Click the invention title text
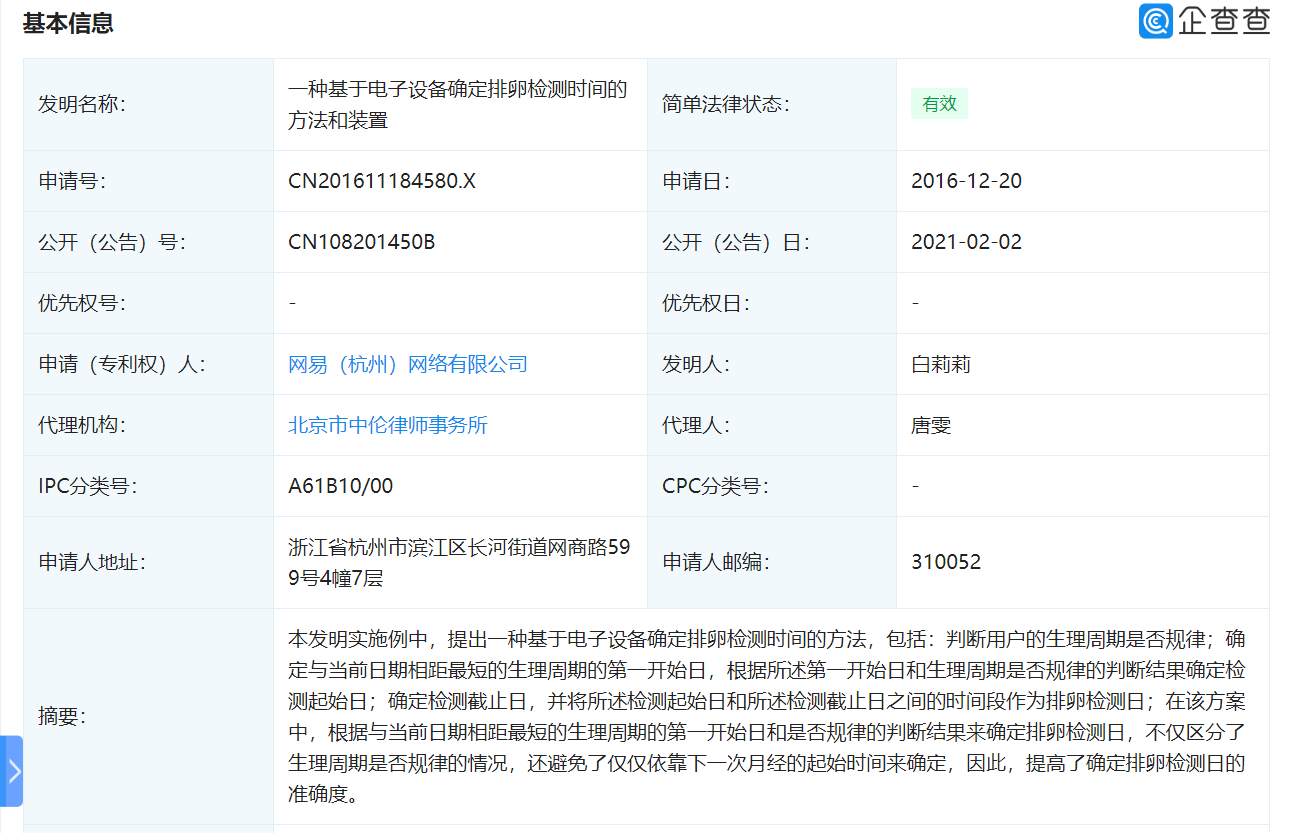Image resolution: width=1290 pixels, height=833 pixels. (x=458, y=104)
